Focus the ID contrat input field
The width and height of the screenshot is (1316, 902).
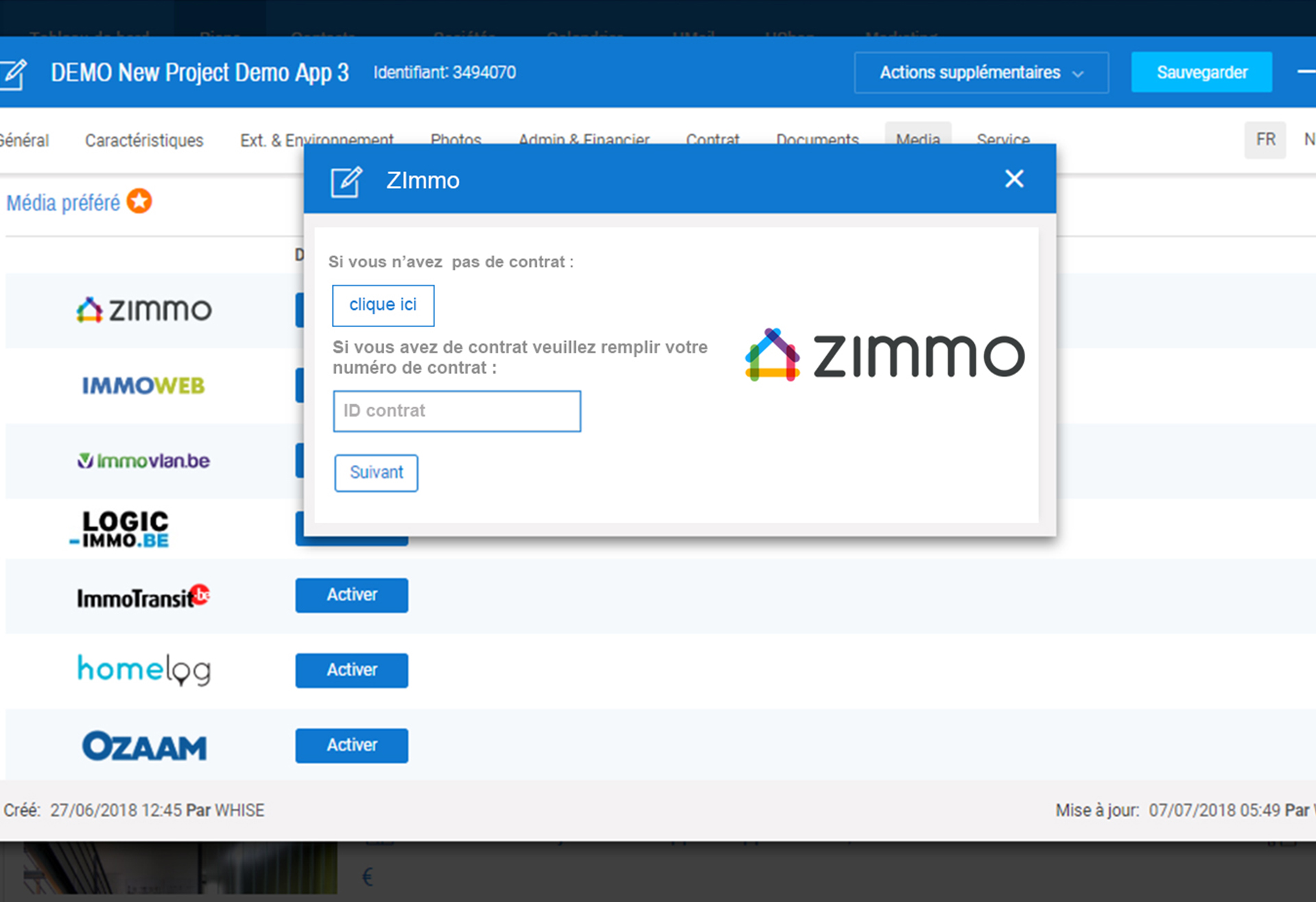[457, 411]
